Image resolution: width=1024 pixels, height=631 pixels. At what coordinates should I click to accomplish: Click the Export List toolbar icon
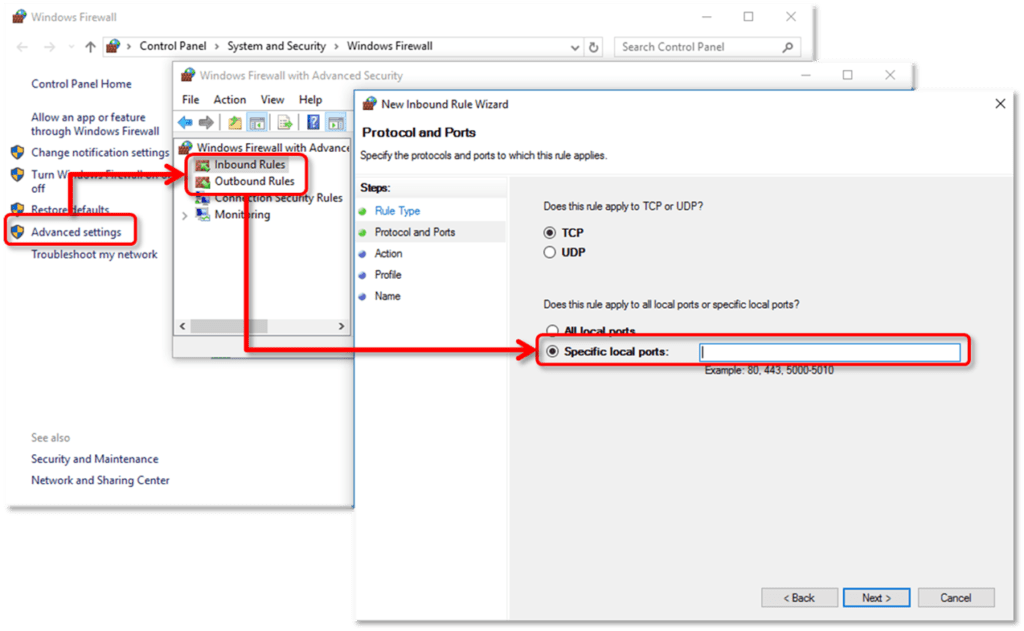(285, 122)
